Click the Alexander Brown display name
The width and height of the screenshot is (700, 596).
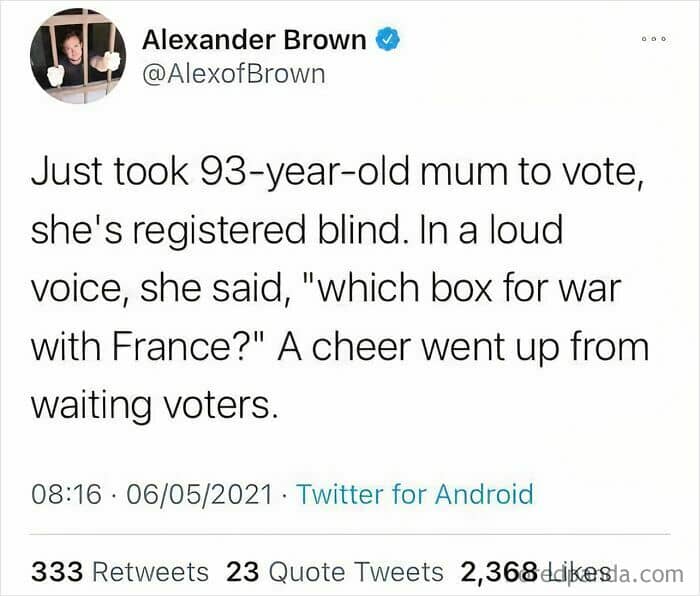click(254, 40)
